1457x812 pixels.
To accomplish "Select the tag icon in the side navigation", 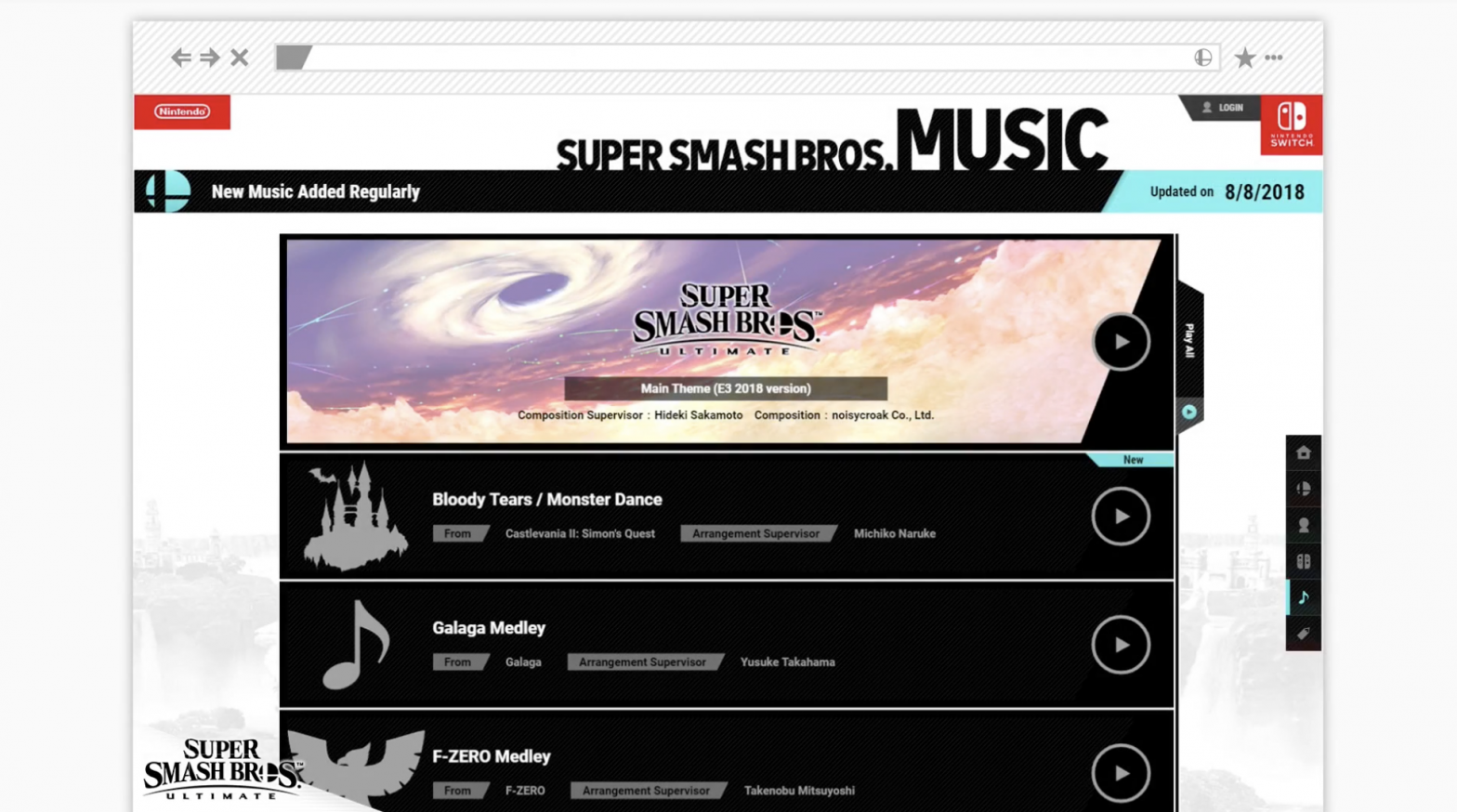I will pos(1304,634).
